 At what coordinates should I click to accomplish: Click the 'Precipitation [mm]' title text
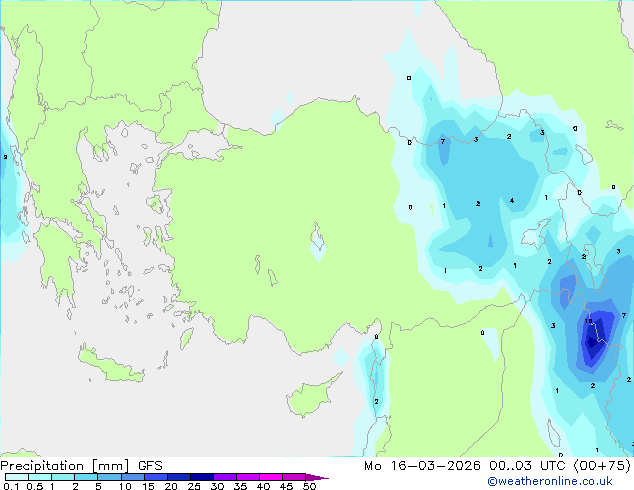[x=65, y=466]
